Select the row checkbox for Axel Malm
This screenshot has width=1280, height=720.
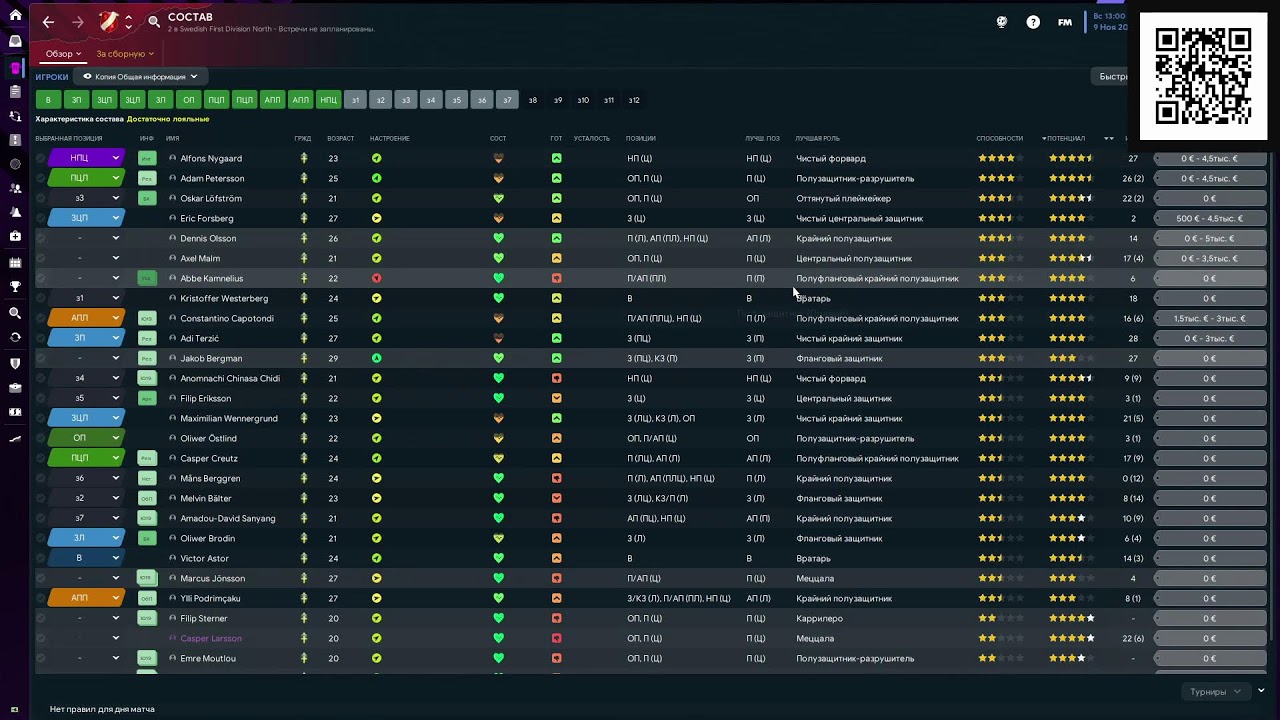(41, 258)
